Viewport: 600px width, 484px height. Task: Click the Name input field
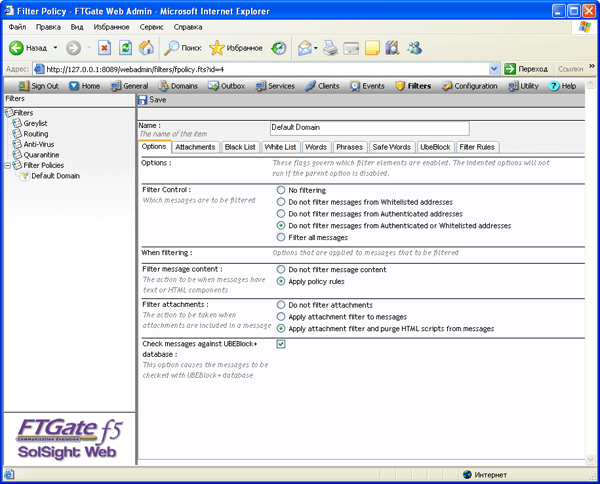(x=370, y=128)
